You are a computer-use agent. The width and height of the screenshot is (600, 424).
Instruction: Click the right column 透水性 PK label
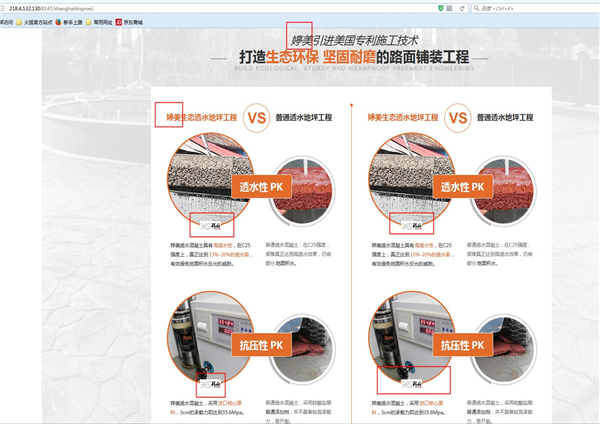pyautogui.click(x=463, y=187)
